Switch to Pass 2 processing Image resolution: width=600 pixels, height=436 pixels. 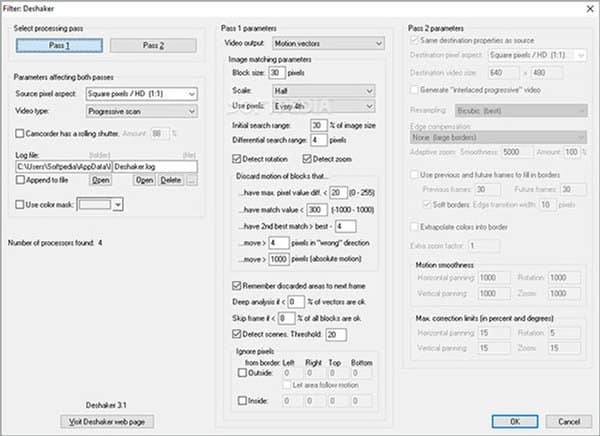155,45
